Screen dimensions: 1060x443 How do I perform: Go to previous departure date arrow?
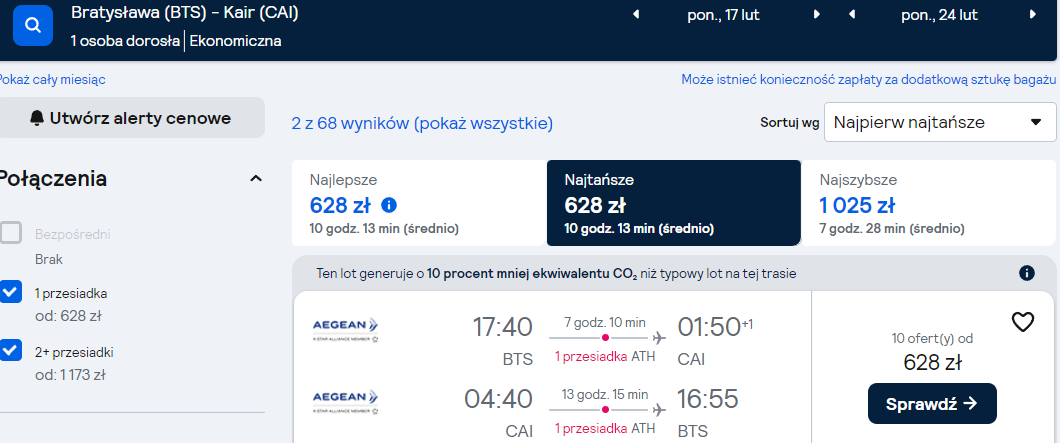pos(635,15)
